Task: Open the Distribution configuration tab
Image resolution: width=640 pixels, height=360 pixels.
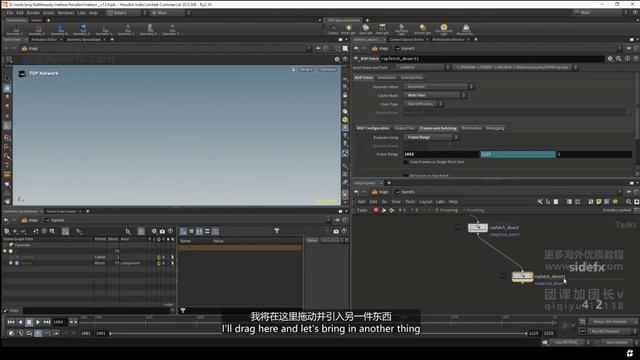Action: [471, 128]
